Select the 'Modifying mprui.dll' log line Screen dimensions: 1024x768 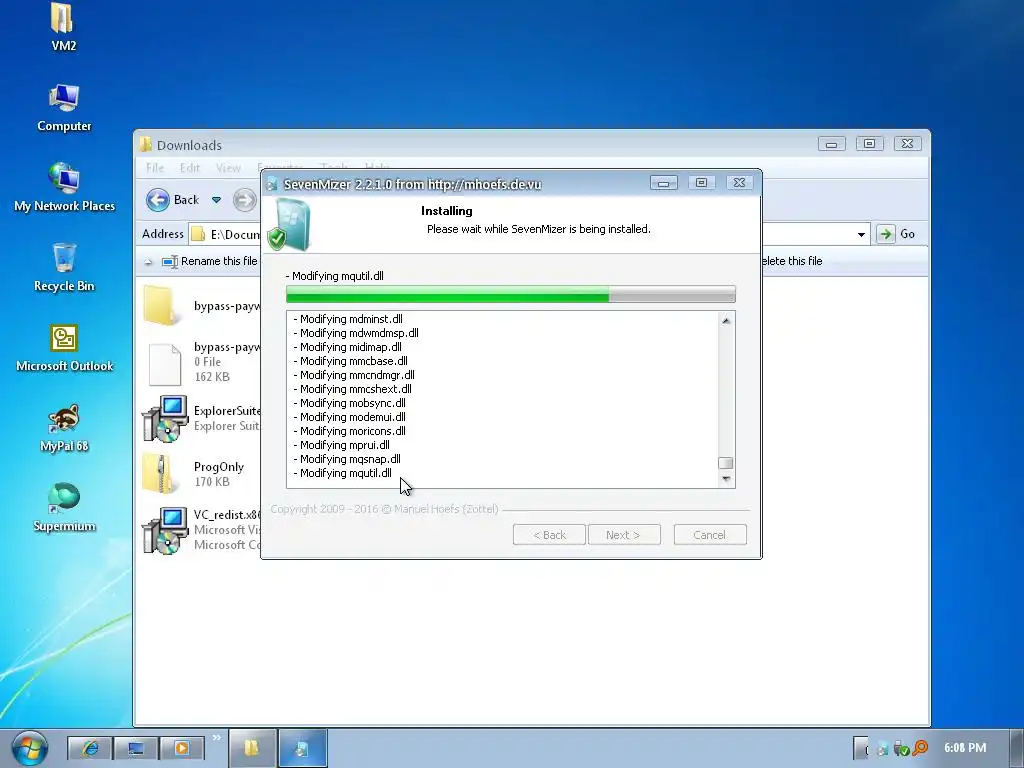(x=342, y=445)
